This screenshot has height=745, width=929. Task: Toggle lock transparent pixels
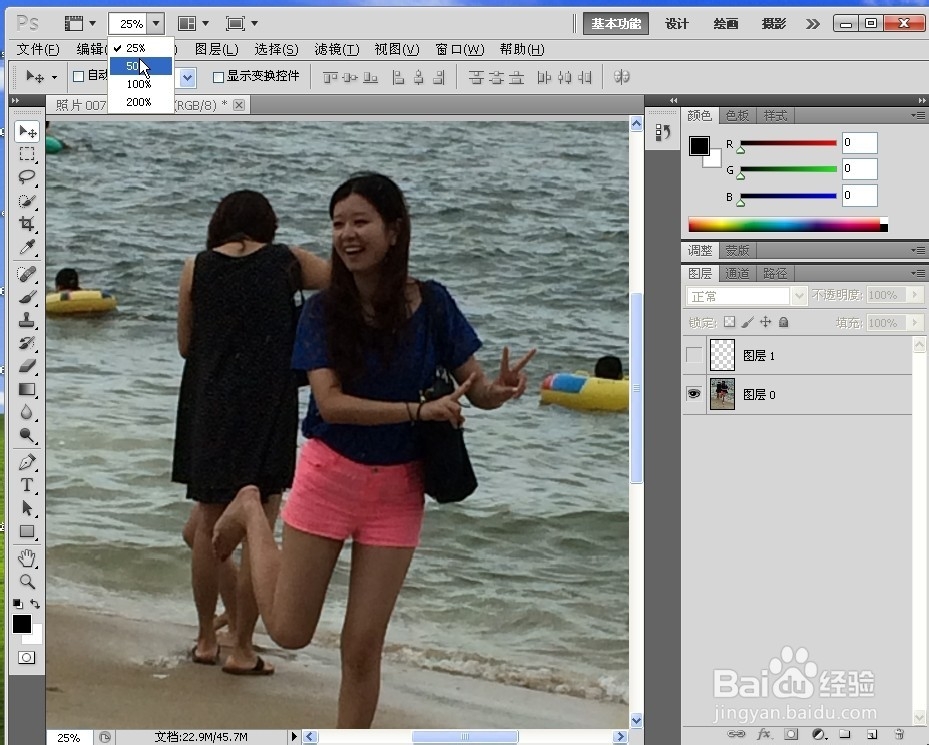[x=729, y=322]
